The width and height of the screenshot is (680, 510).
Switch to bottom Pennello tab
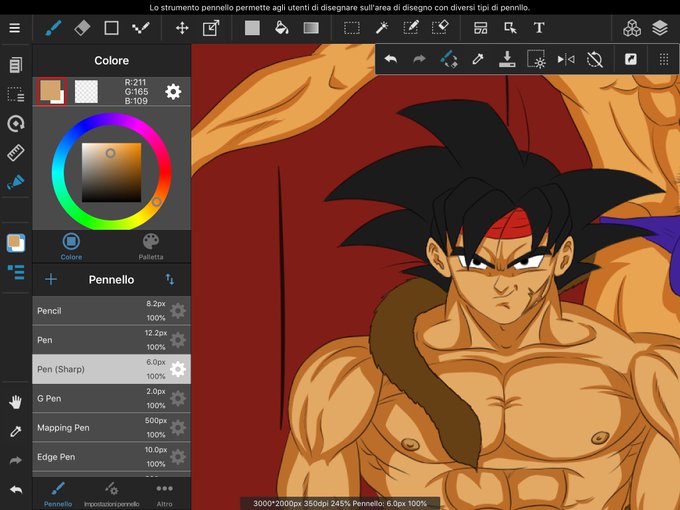click(x=58, y=494)
